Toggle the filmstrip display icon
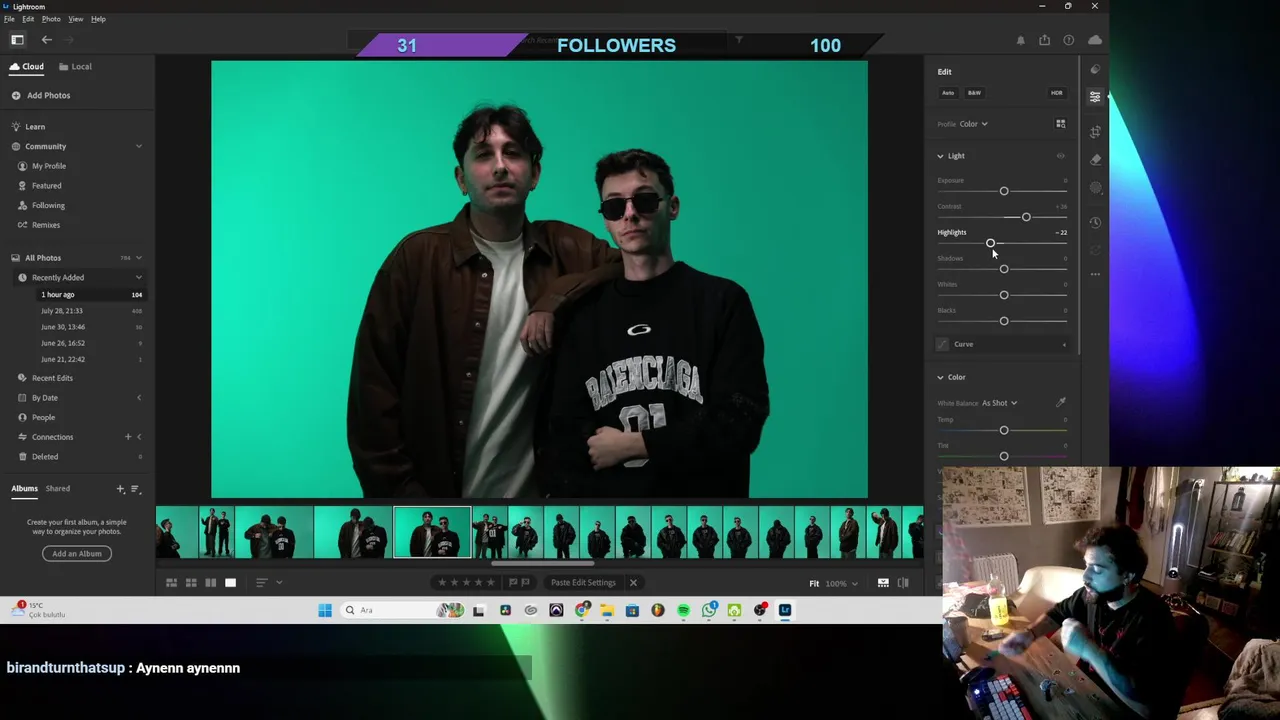Viewport: 1280px width, 720px height. [x=883, y=583]
